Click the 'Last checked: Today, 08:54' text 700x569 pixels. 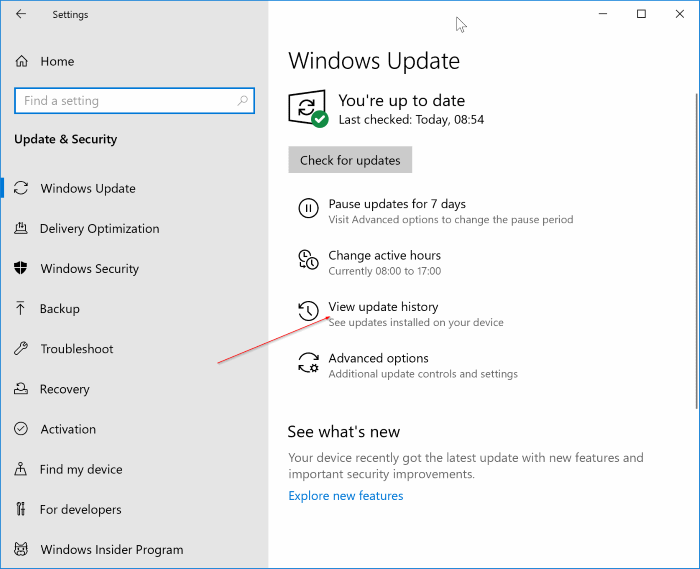[x=411, y=120]
